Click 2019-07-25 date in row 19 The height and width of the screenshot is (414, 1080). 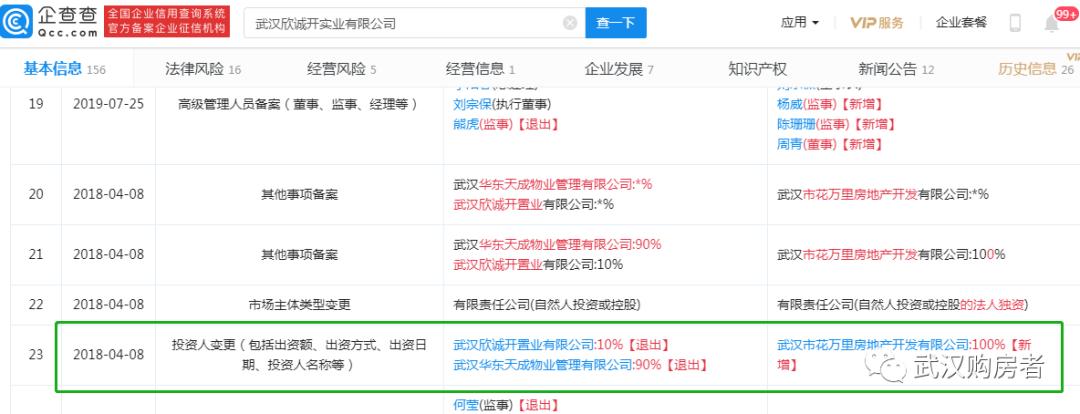tap(108, 105)
